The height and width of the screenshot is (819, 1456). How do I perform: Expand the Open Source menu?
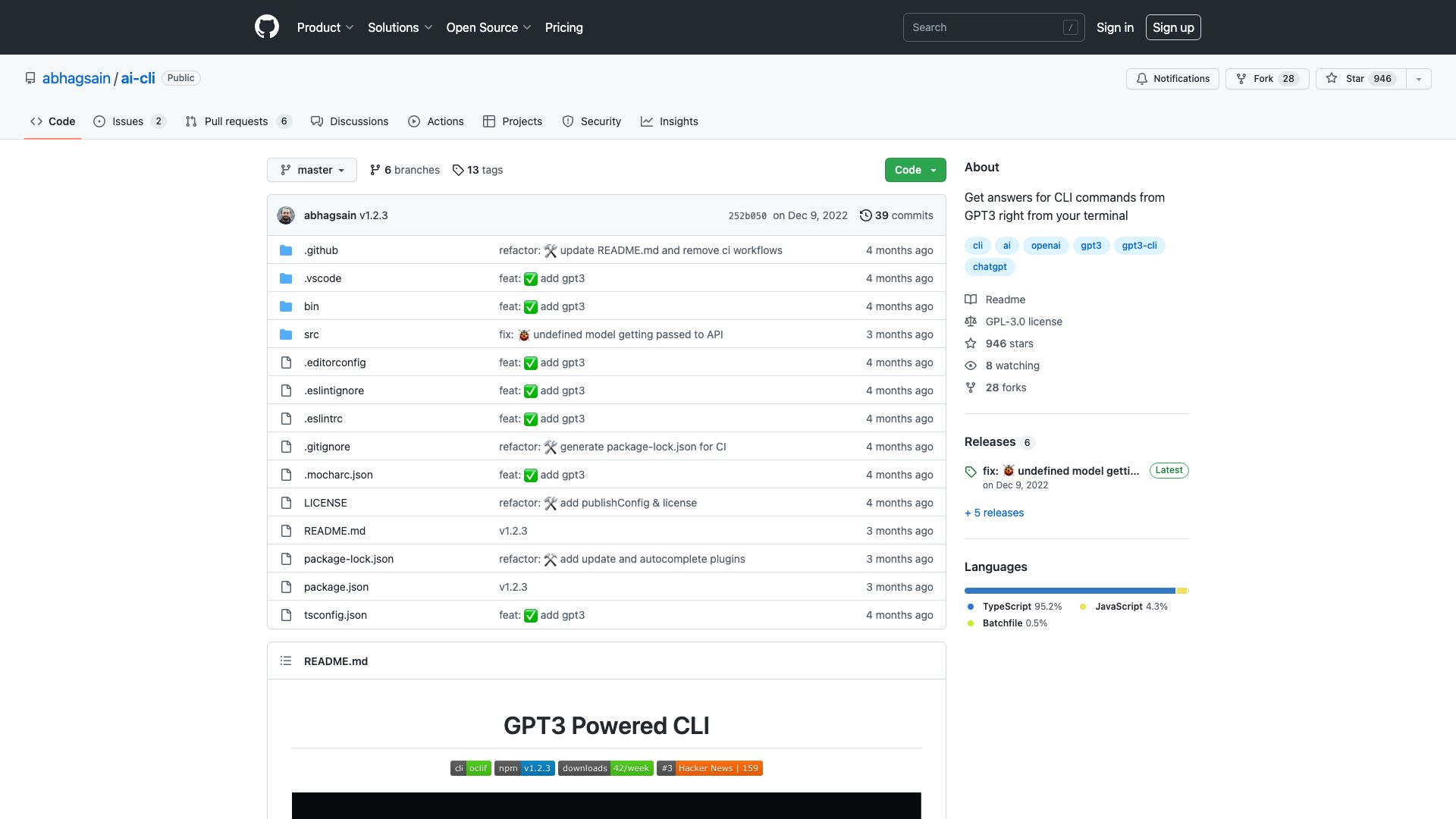click(x=489, y=27)
